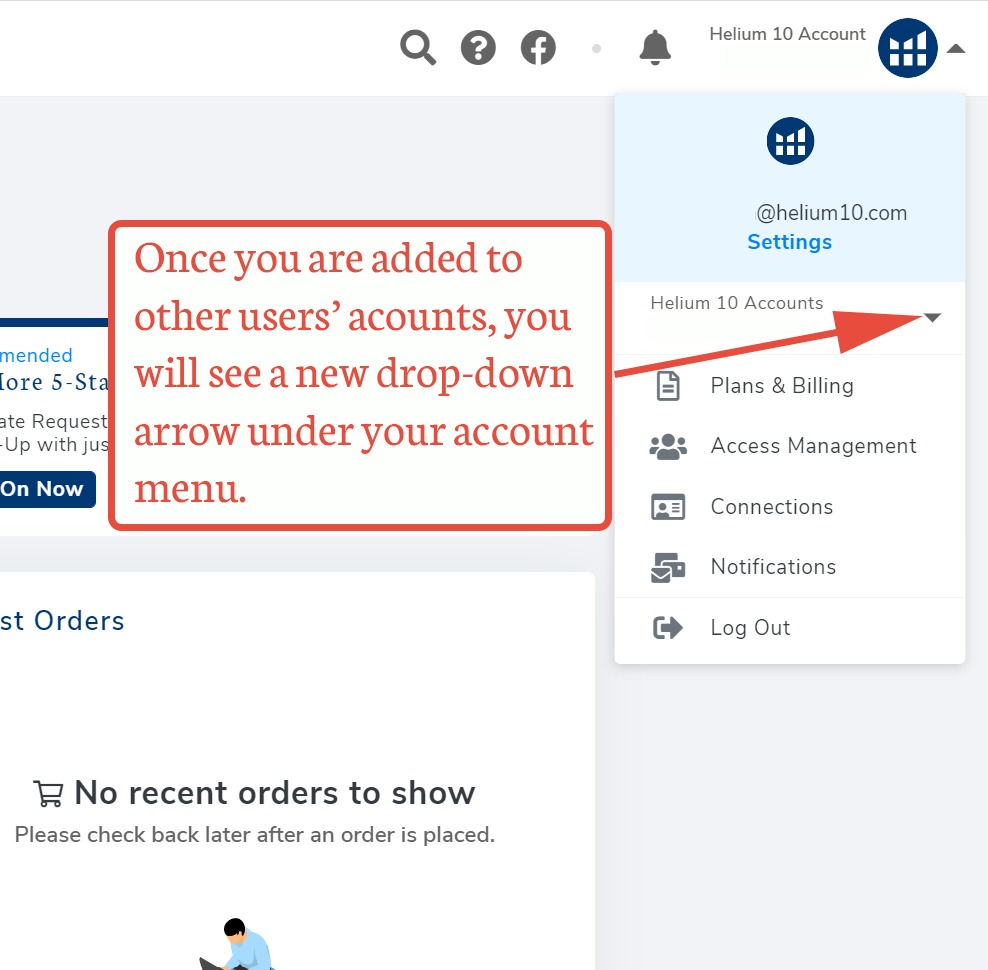The height and width of the screenshot is (970, 988).
Task: Click the shopping cart icon beside no recent orders
Action: (49, 793)
